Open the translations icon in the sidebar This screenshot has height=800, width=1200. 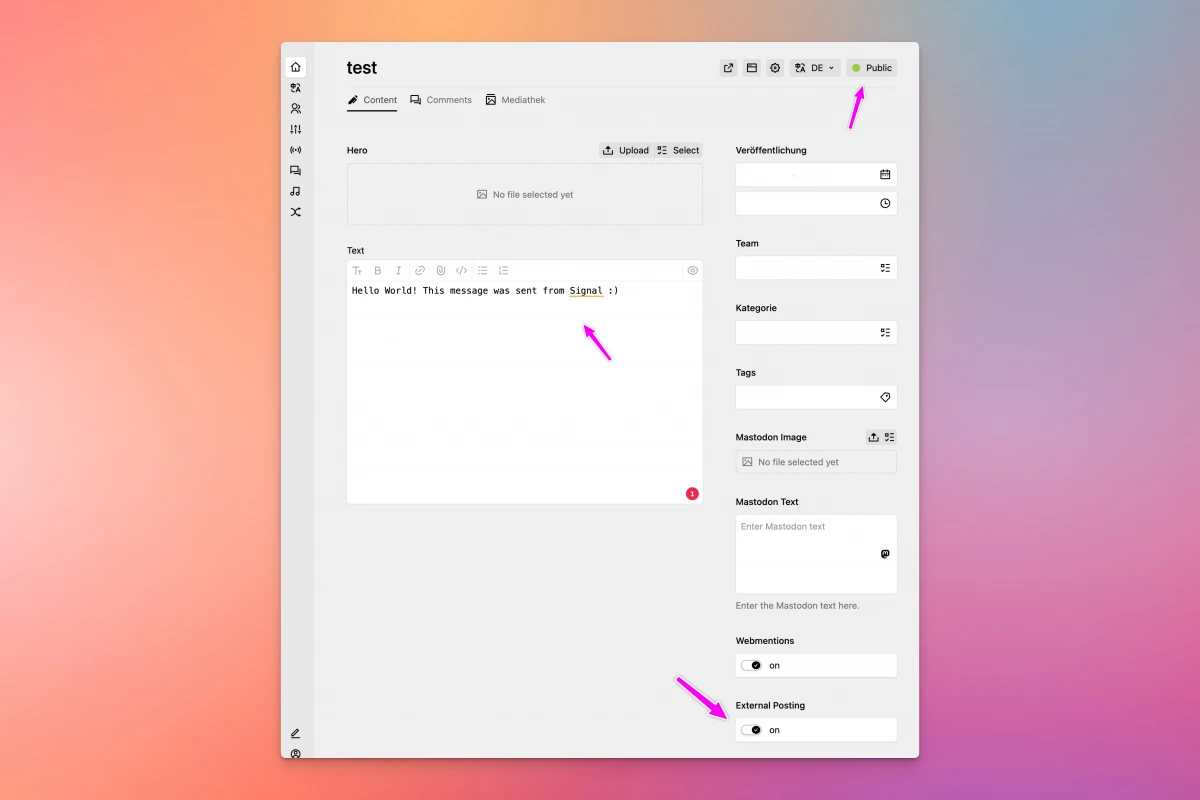pyautogui.click(x=295, y=88)
